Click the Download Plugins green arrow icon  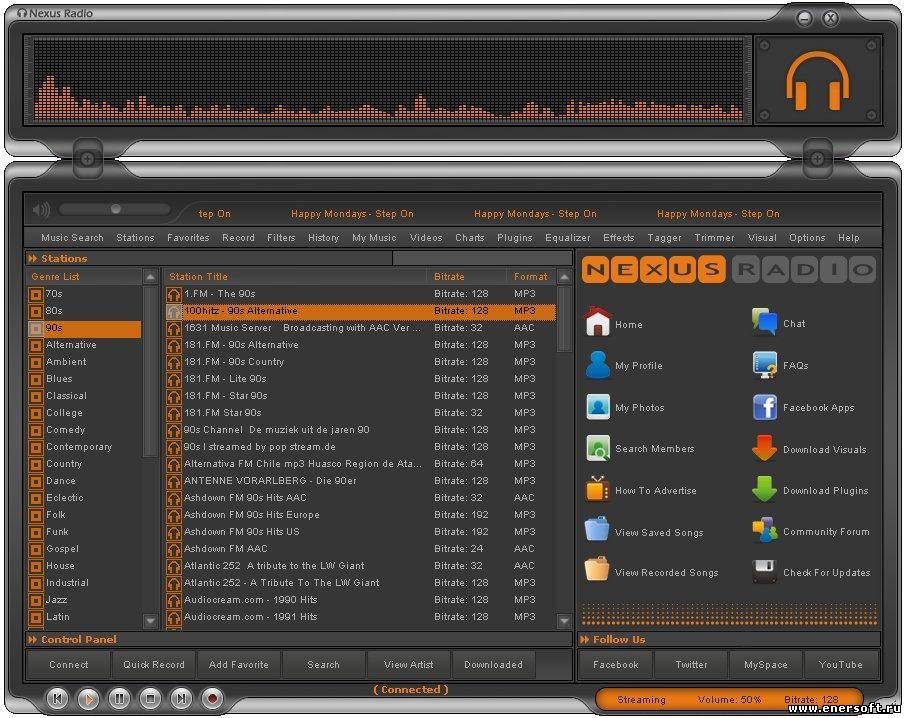[764, 489]
